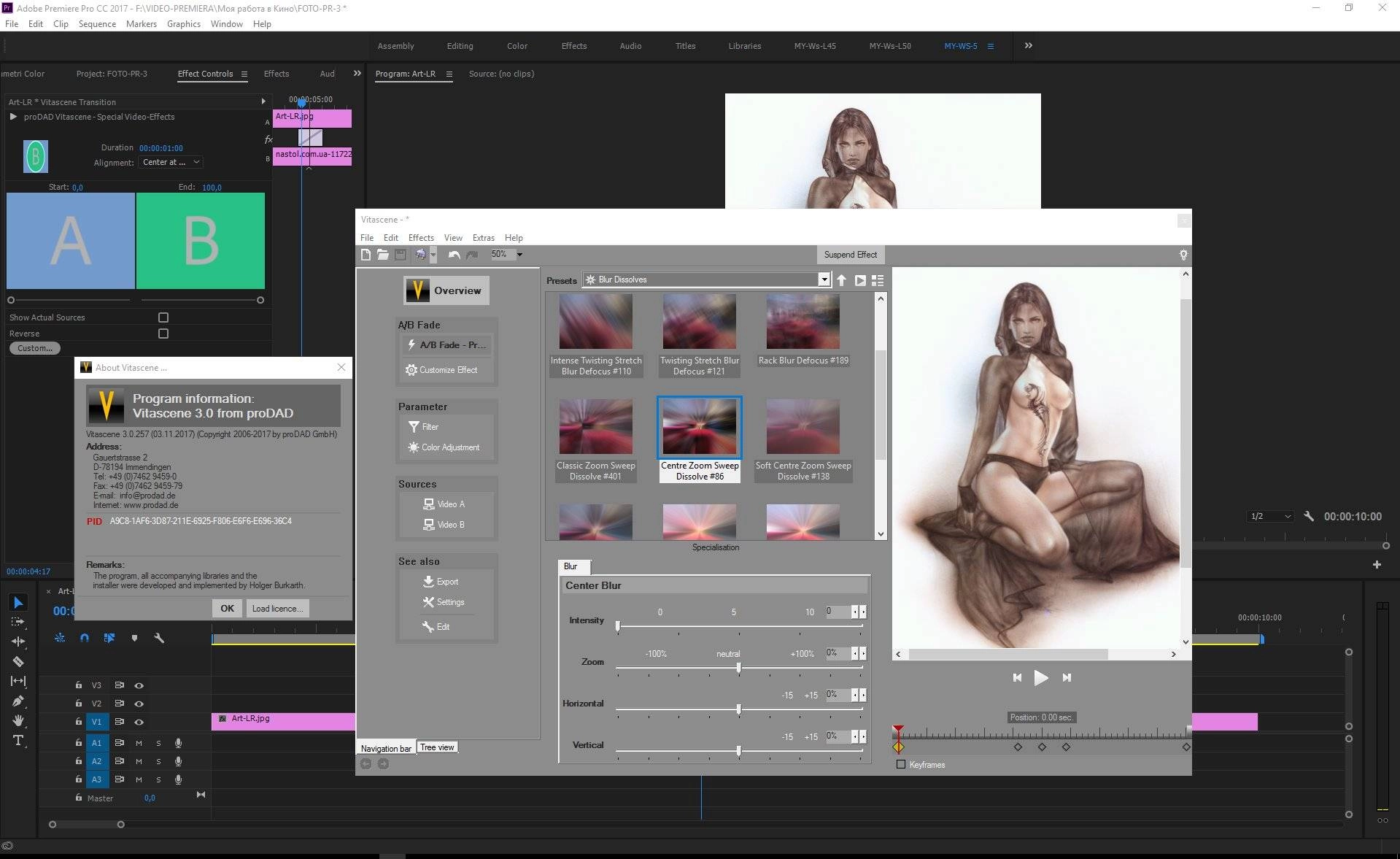Click the New file icon in Vitascene toolbar

click(366, 255)
